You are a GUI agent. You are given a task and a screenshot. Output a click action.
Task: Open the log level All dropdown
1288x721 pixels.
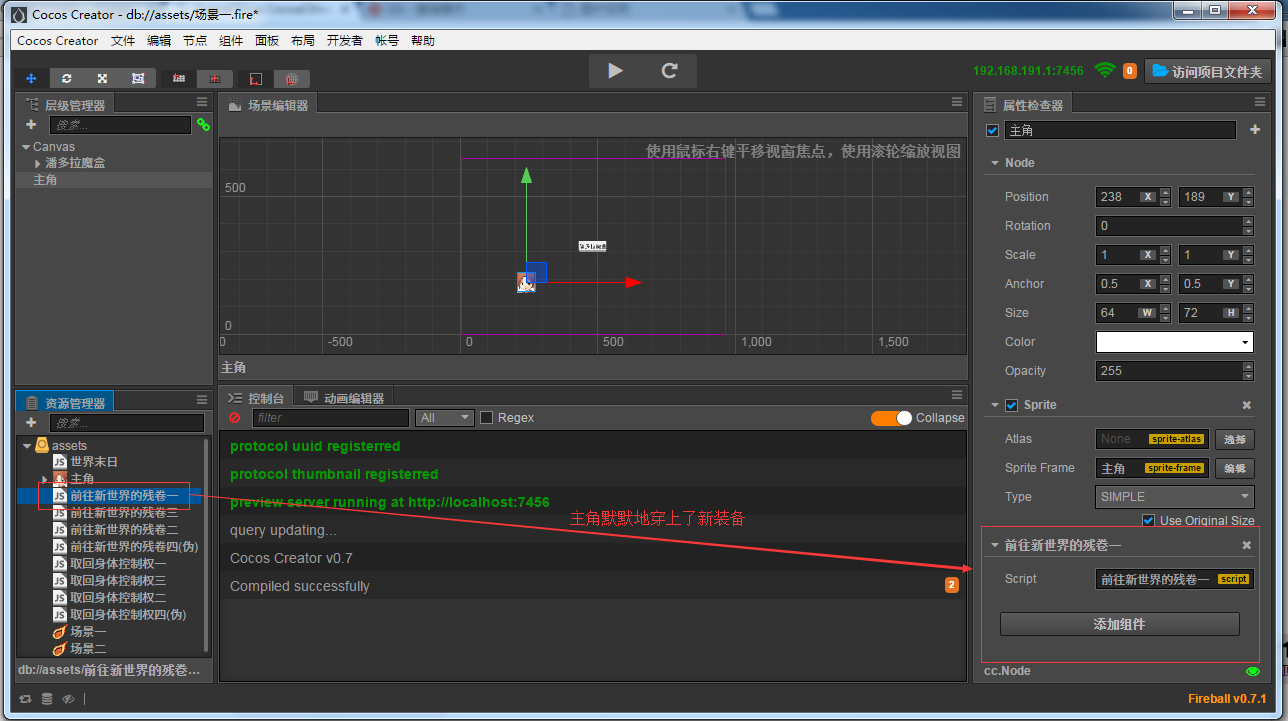click(446, 418)
